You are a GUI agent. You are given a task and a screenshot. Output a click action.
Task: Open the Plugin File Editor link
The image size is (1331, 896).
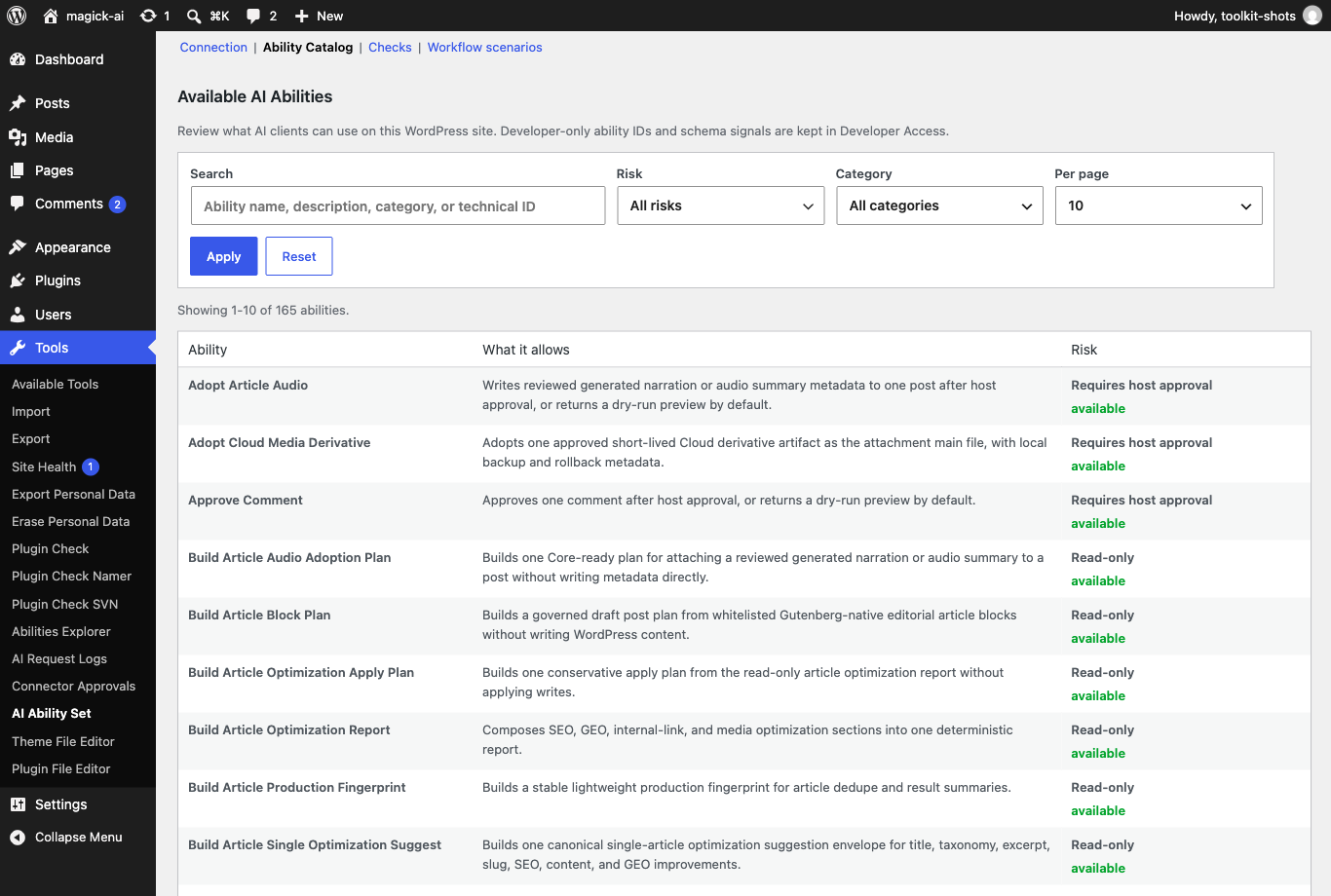tap(61, 768)
